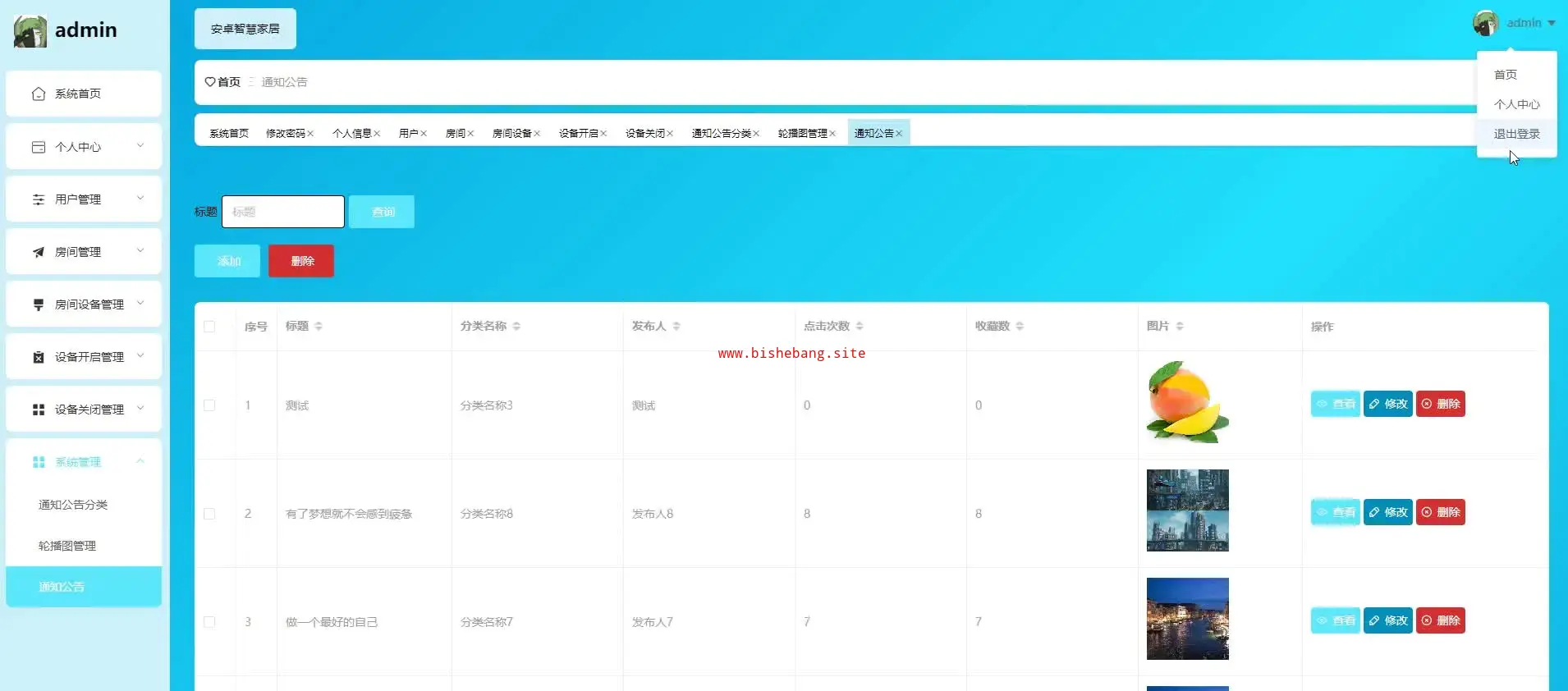The width and height of the screenshot is (1568, 691).
Task: Check the row 1 测试 checkbox
Action: coord(209,405)
